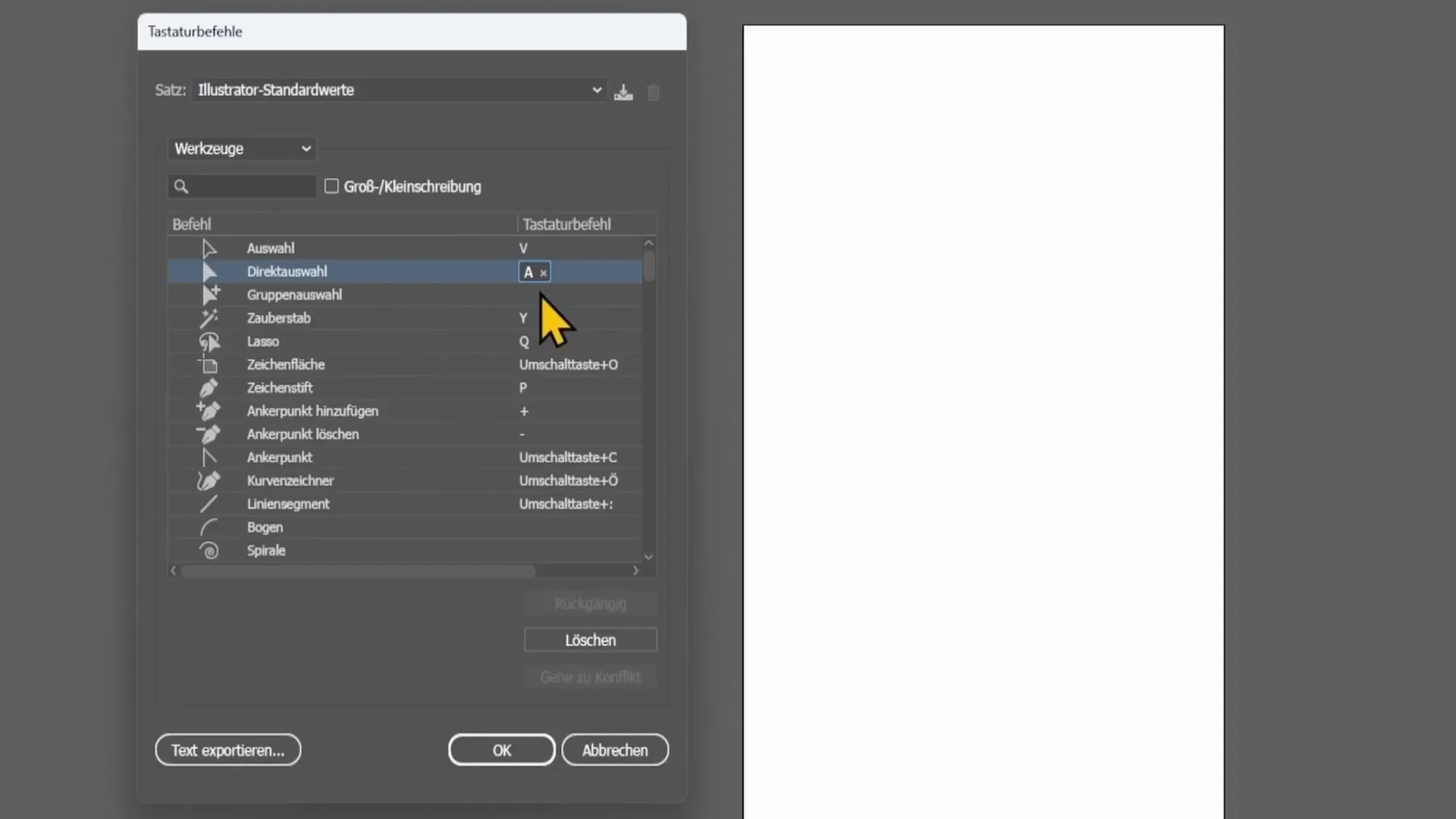Click the Direktauswahl row label
The height and width of the screenshot is (819, 1456).
coord(287,271)
